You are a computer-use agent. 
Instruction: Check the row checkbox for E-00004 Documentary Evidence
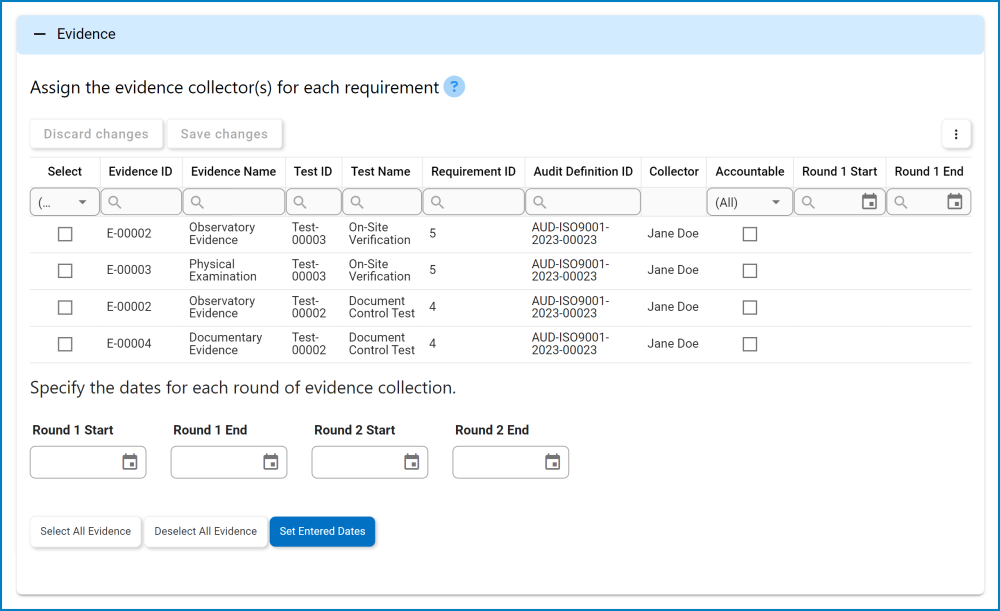coord(65,343)
